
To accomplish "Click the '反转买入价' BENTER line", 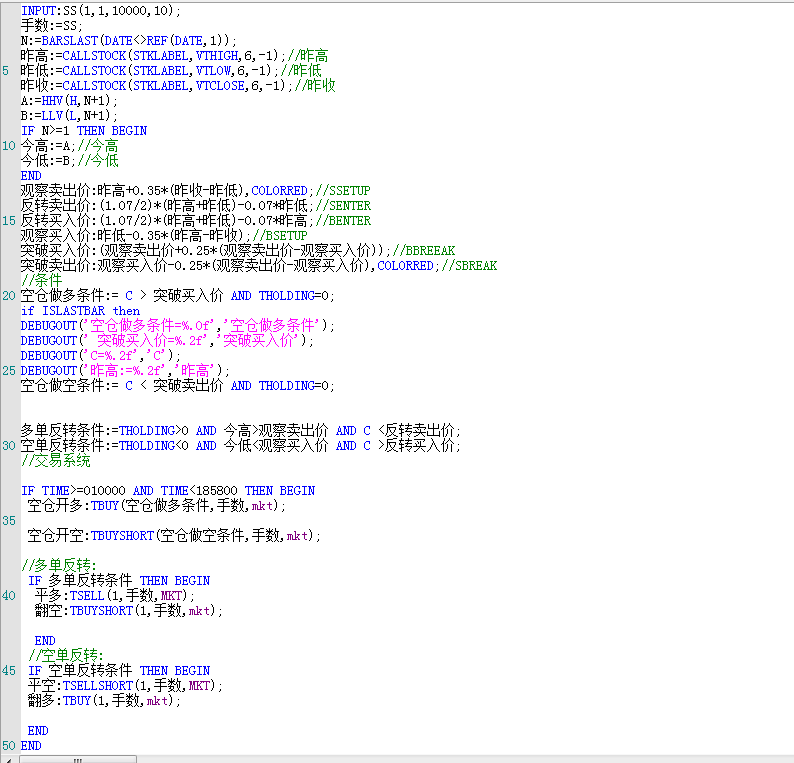I will 195,221.
